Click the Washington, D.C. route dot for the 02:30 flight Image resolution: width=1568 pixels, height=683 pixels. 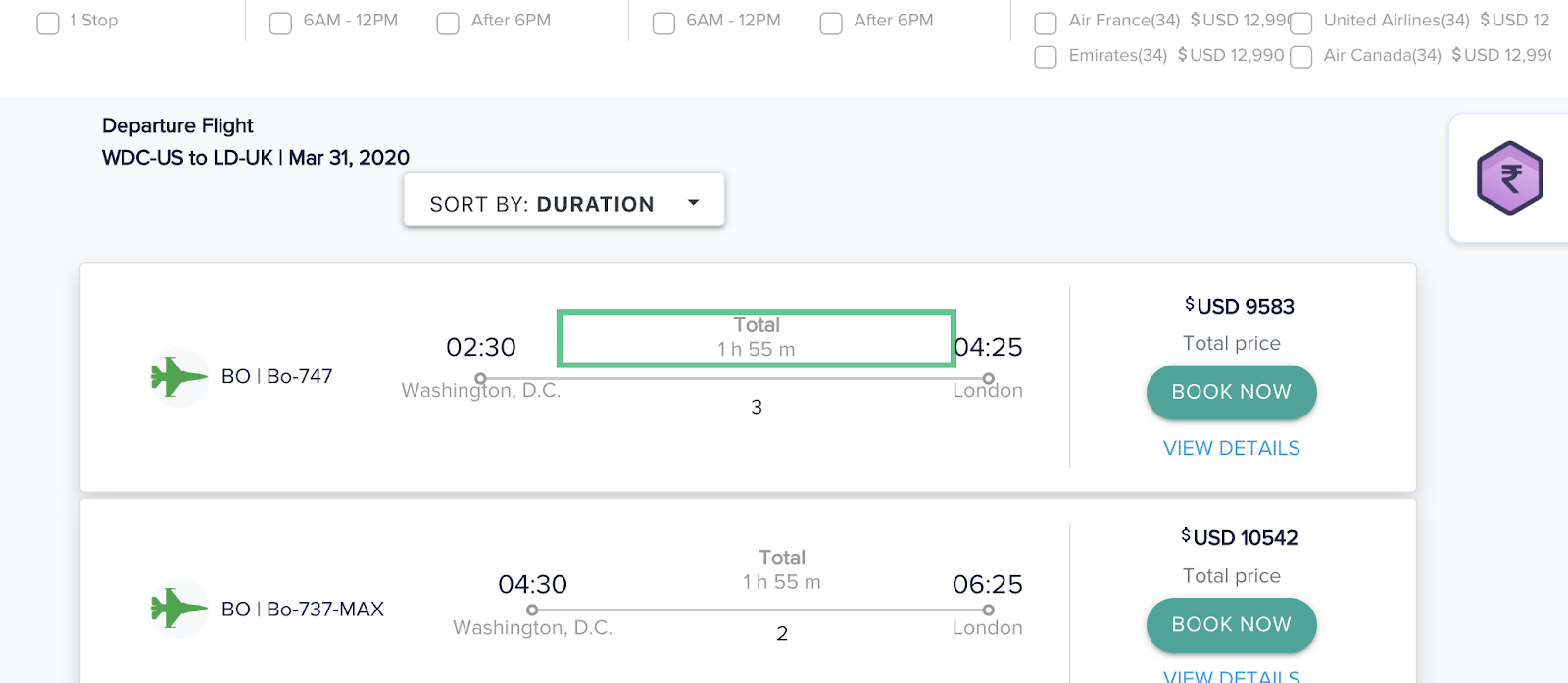pos(480,378)
